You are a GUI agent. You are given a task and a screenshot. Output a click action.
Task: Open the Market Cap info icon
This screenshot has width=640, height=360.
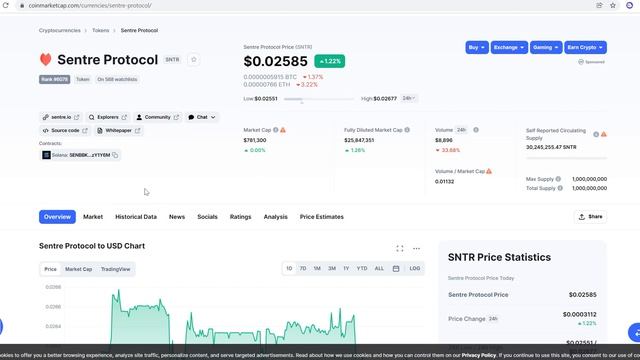(x=276, y=130)
